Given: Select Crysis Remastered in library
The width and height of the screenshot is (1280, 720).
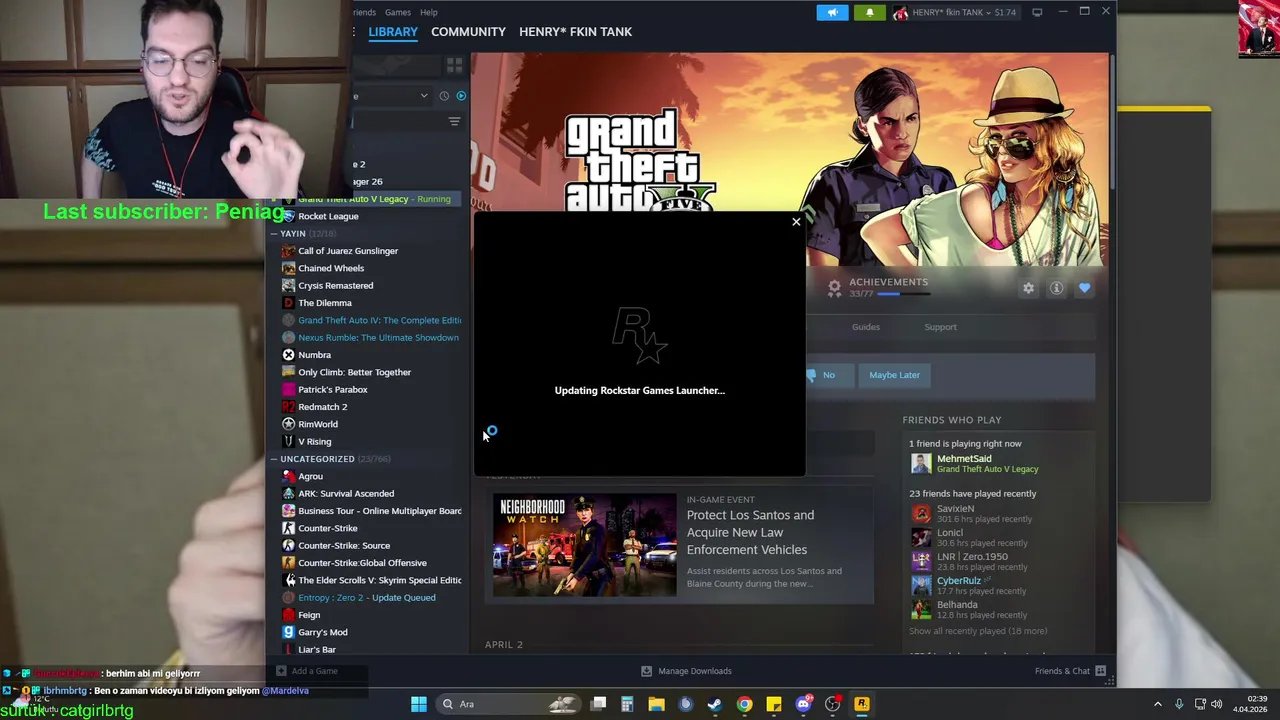Looking at the screenshot, I should 335,286.
